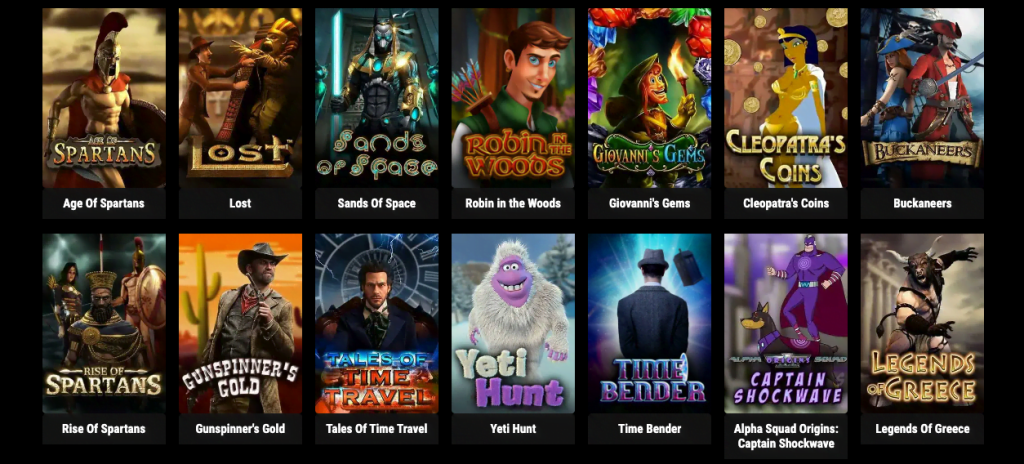This screenshot has width=1024, height=464.
Task: Select Legends Of Greece minotaur thumbnail
Action: coord(922,323)
